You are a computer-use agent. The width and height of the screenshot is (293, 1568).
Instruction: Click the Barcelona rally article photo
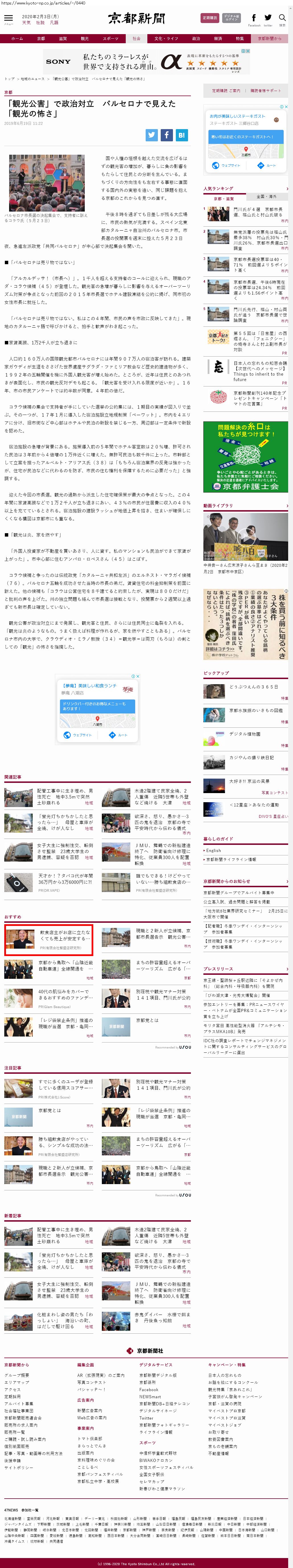click(47, 183)
